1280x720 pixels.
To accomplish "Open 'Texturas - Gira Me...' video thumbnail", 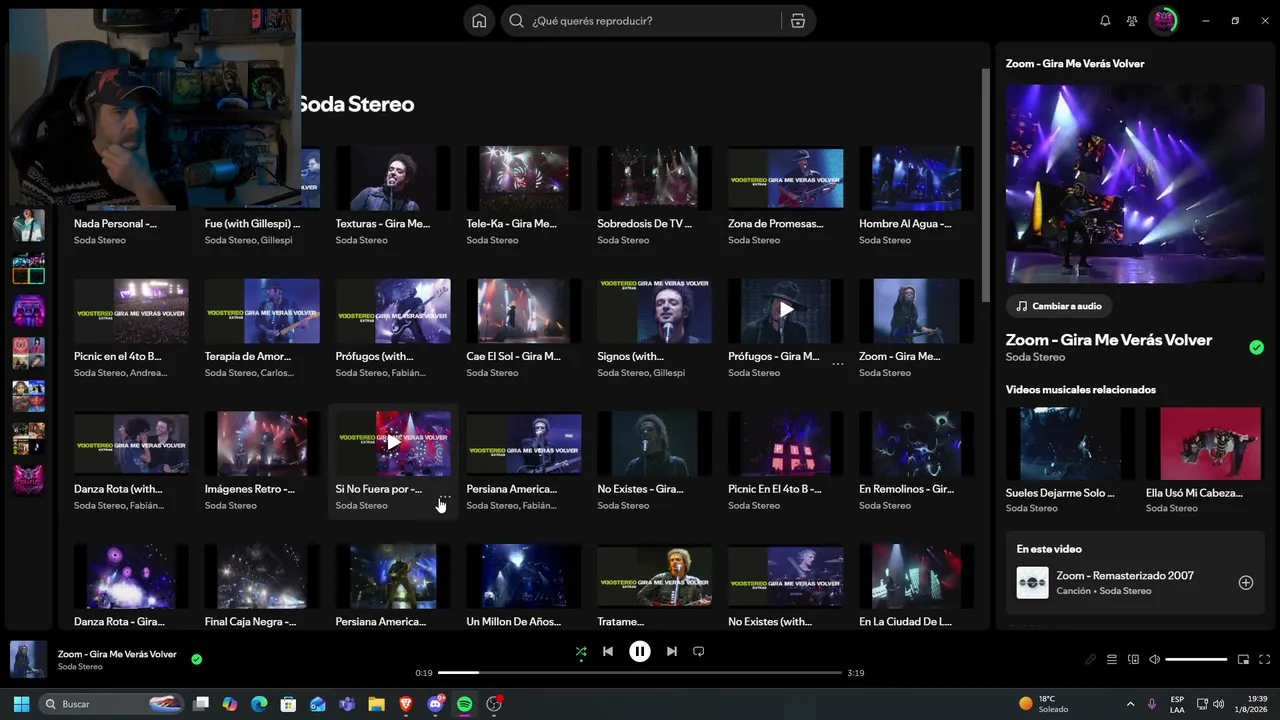I will pos(393,178).
